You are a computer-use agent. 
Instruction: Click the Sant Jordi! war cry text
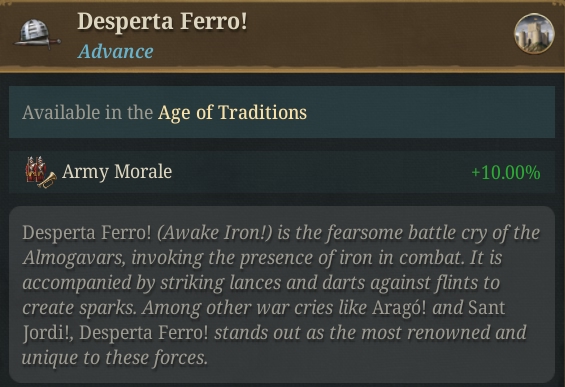point(264,321)
